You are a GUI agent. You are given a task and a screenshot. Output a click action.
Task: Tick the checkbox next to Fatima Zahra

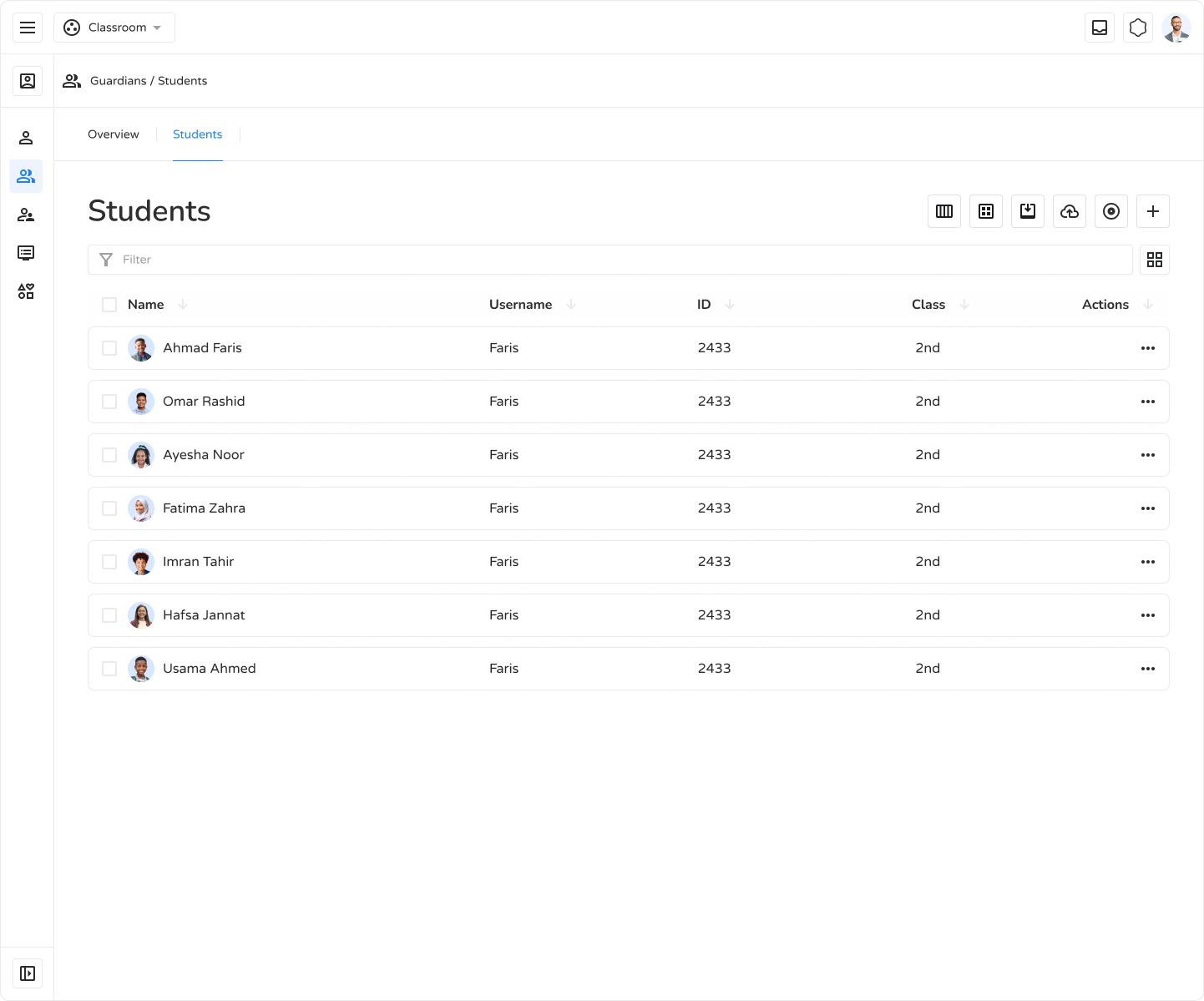109,508
